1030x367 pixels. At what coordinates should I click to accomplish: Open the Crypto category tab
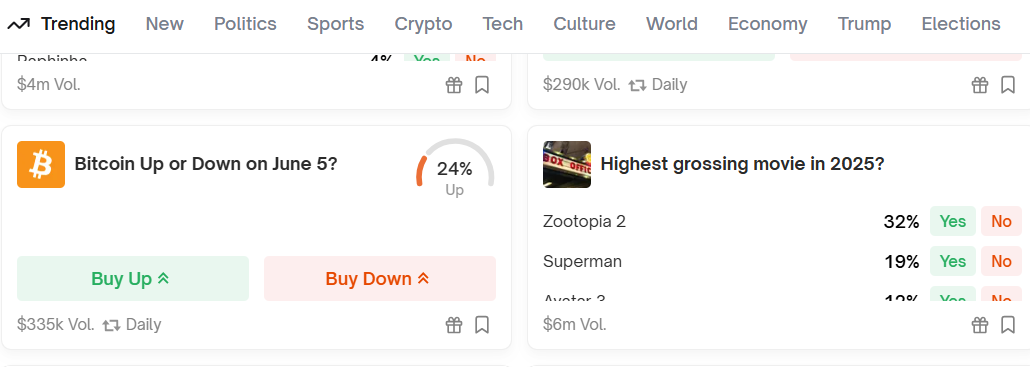(x=423, y=24)
